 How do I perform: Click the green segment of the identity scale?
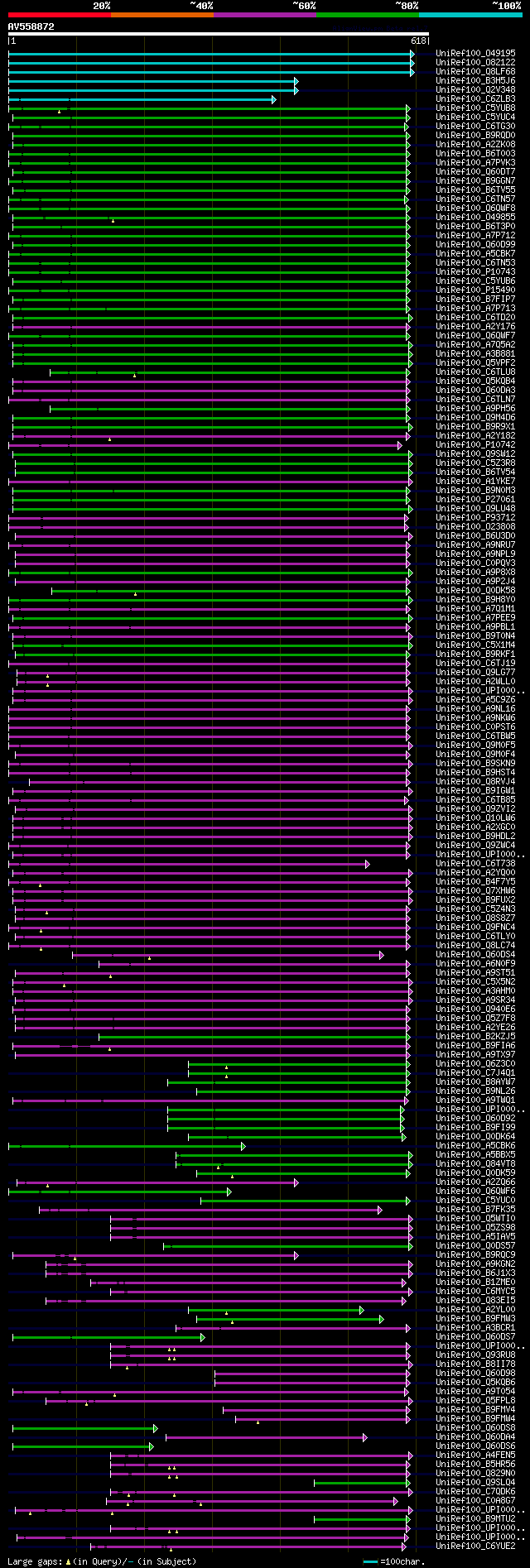point(368,15)
